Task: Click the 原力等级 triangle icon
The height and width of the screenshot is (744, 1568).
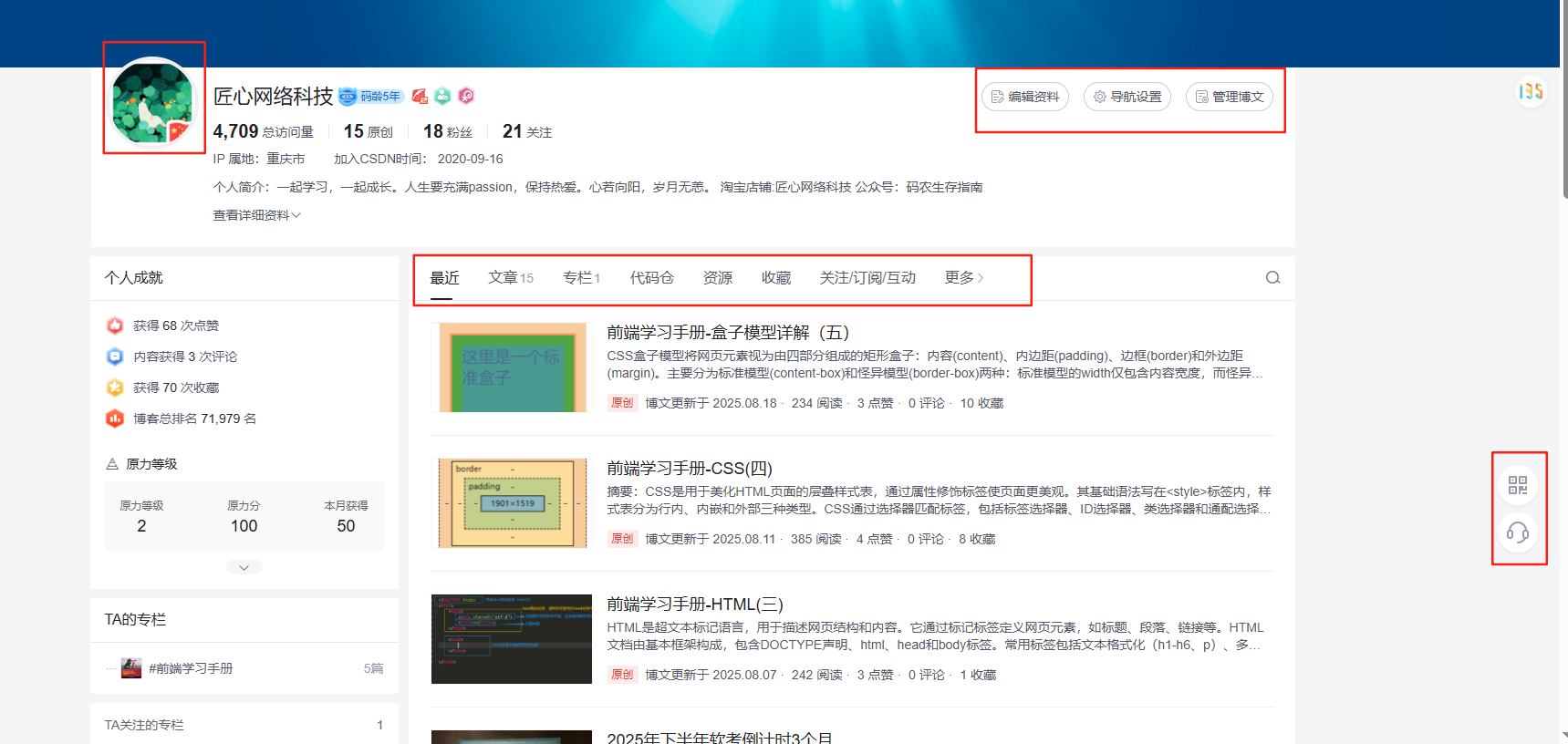Action: (x=112, y=464)
